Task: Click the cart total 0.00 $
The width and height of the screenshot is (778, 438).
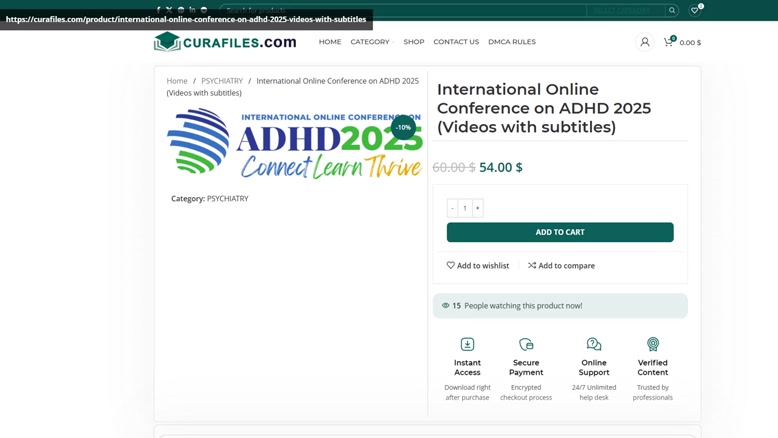Action: pos(690,43)
